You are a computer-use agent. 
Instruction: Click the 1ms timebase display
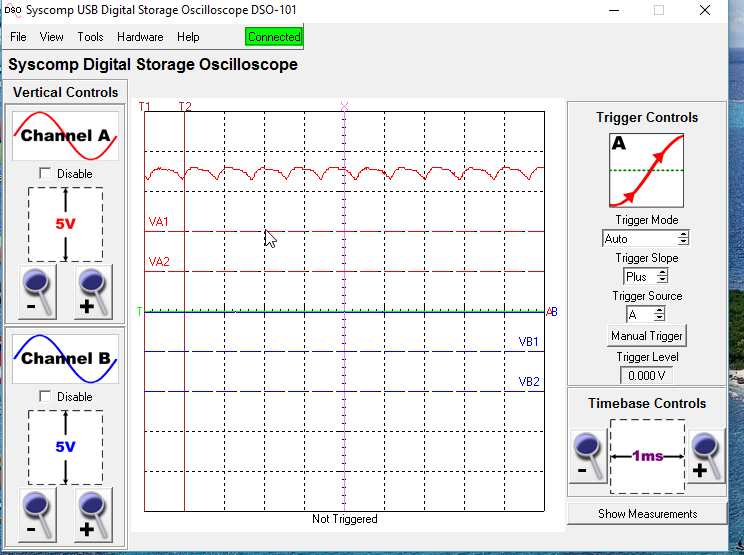point(647,456)
